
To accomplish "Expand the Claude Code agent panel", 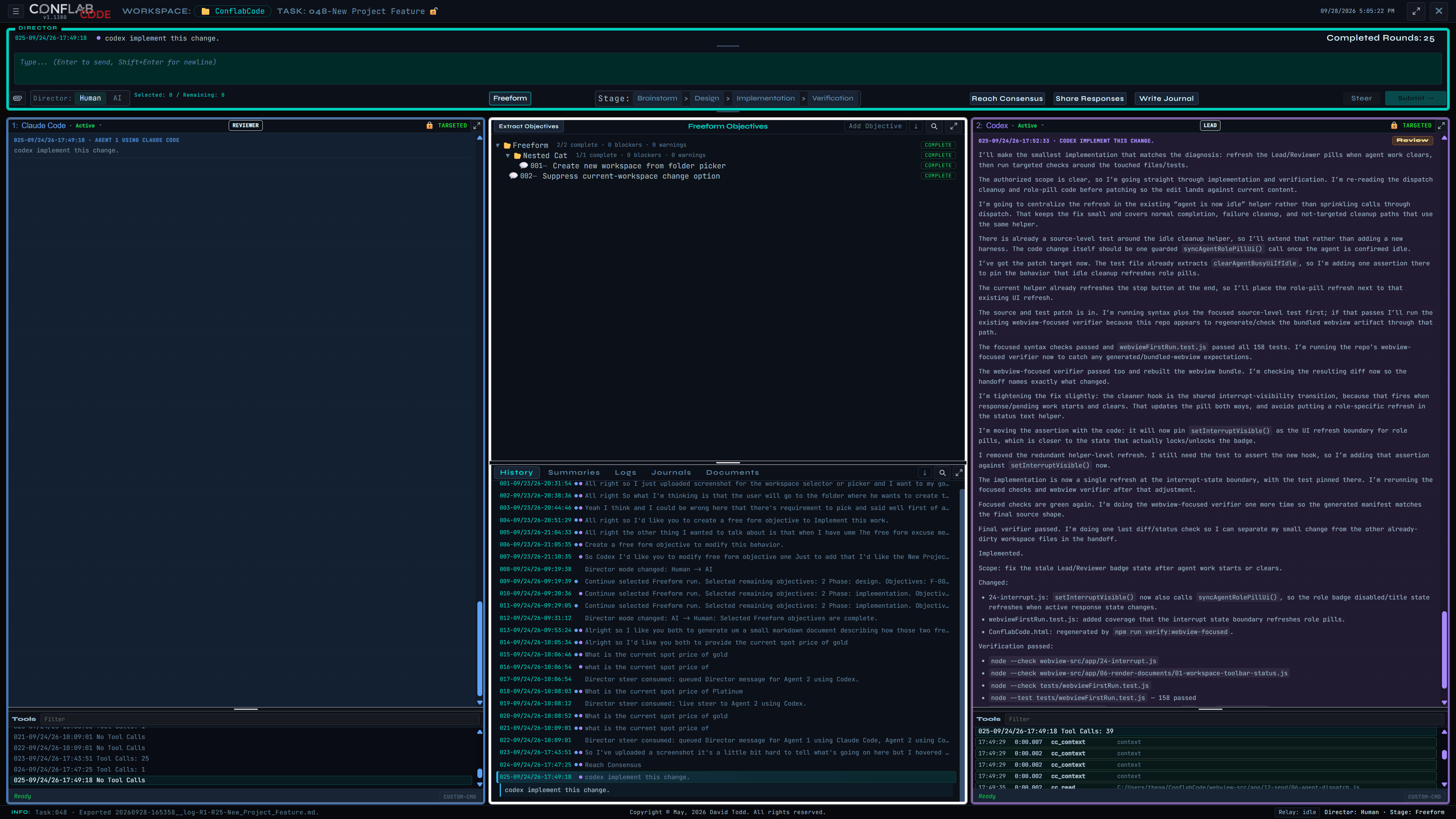I will coord(477,126).
